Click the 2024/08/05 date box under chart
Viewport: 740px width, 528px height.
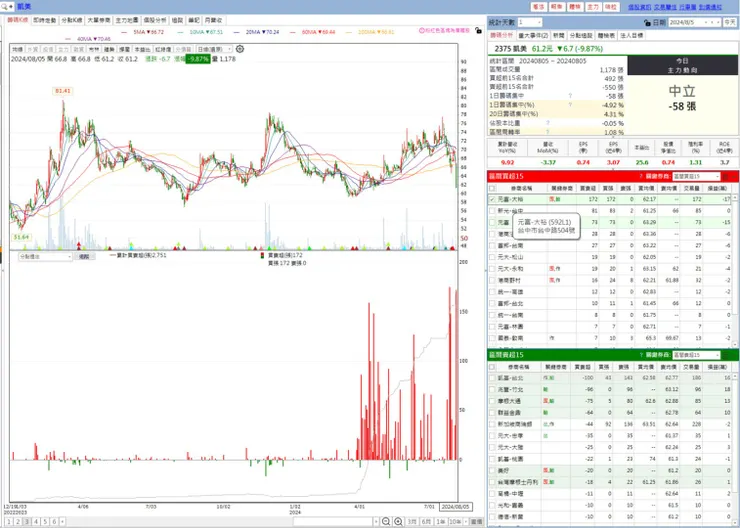(455, 507)
